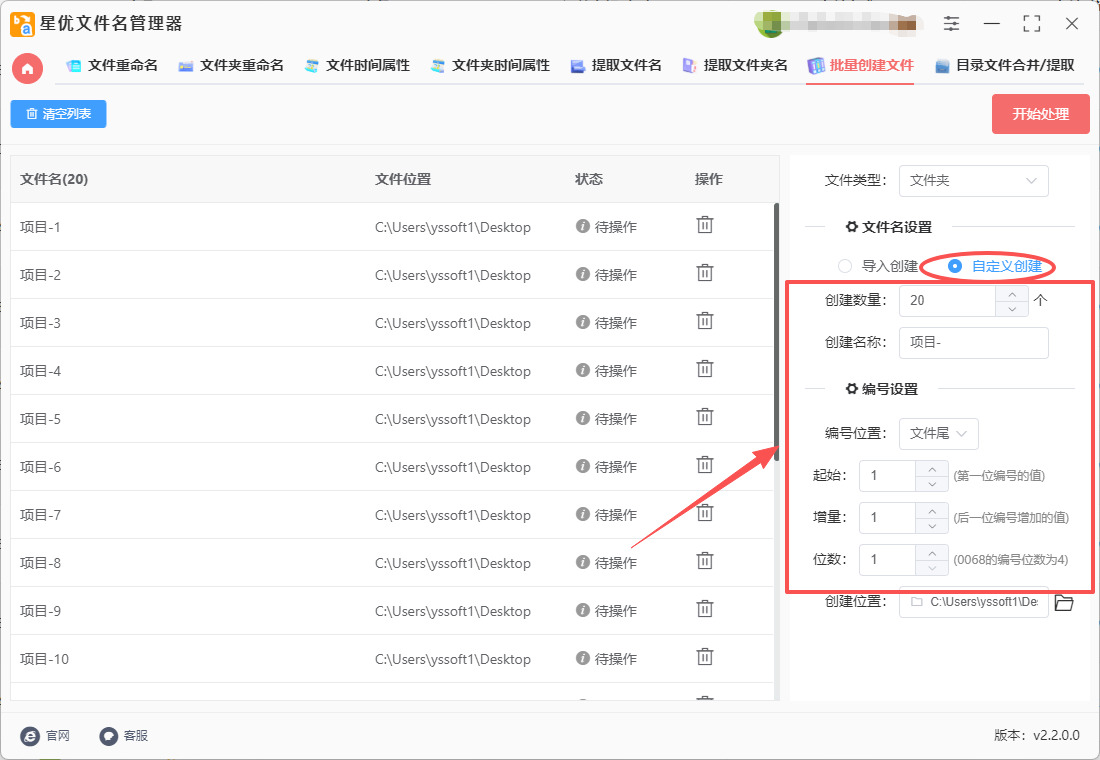Open the 官网 website icon
Screen dimensions: 1100x760
(x=30, y=735)
